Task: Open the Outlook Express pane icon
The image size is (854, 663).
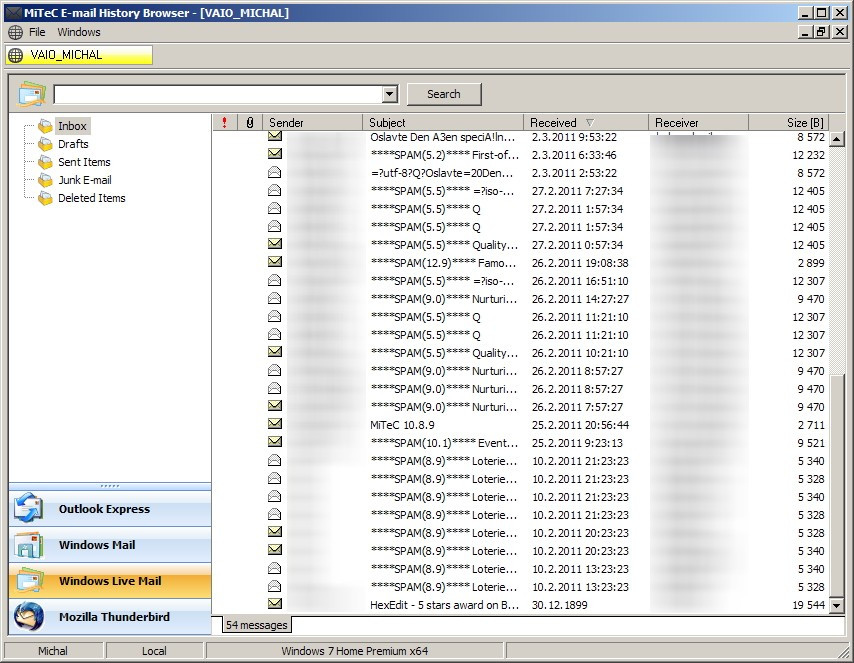Action: pyautogui.click(x=28, y=508)
